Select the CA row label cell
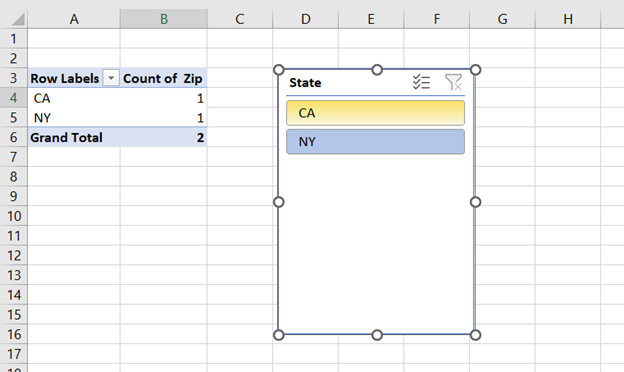This screenshot has height=372, width=624. point(74,98)
